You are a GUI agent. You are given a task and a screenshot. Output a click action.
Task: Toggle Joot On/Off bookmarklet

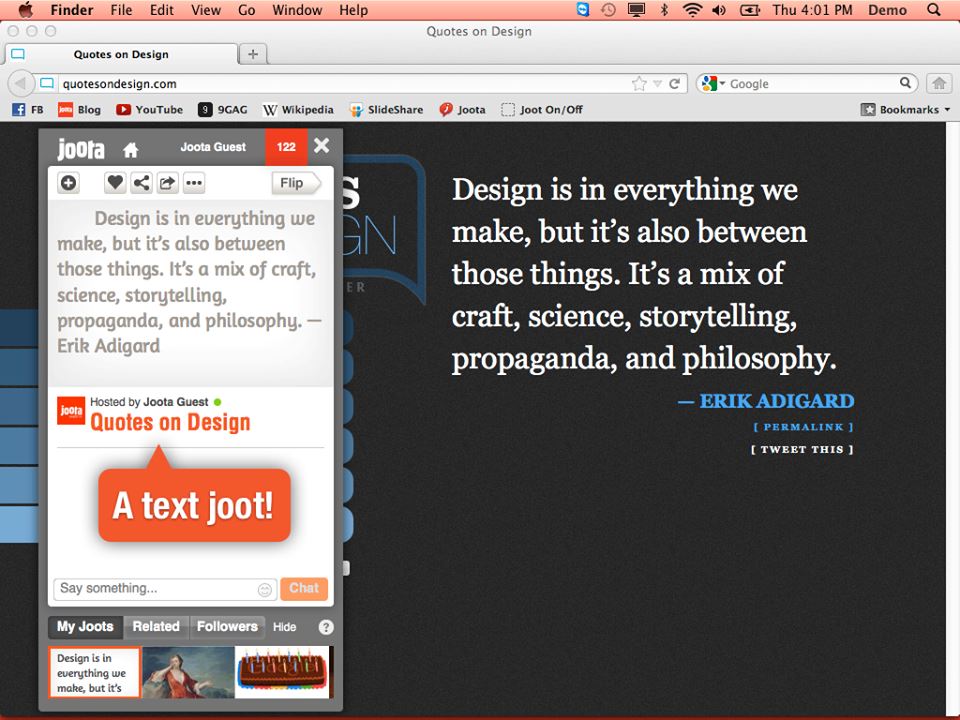coord(542,110)
